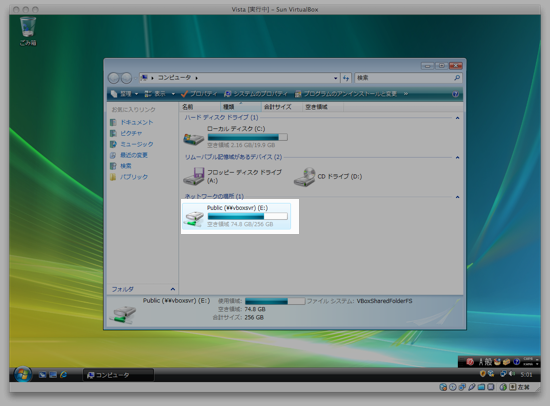
Task: Sort by the 合計サイズ column header
Action: click(282, 107)
